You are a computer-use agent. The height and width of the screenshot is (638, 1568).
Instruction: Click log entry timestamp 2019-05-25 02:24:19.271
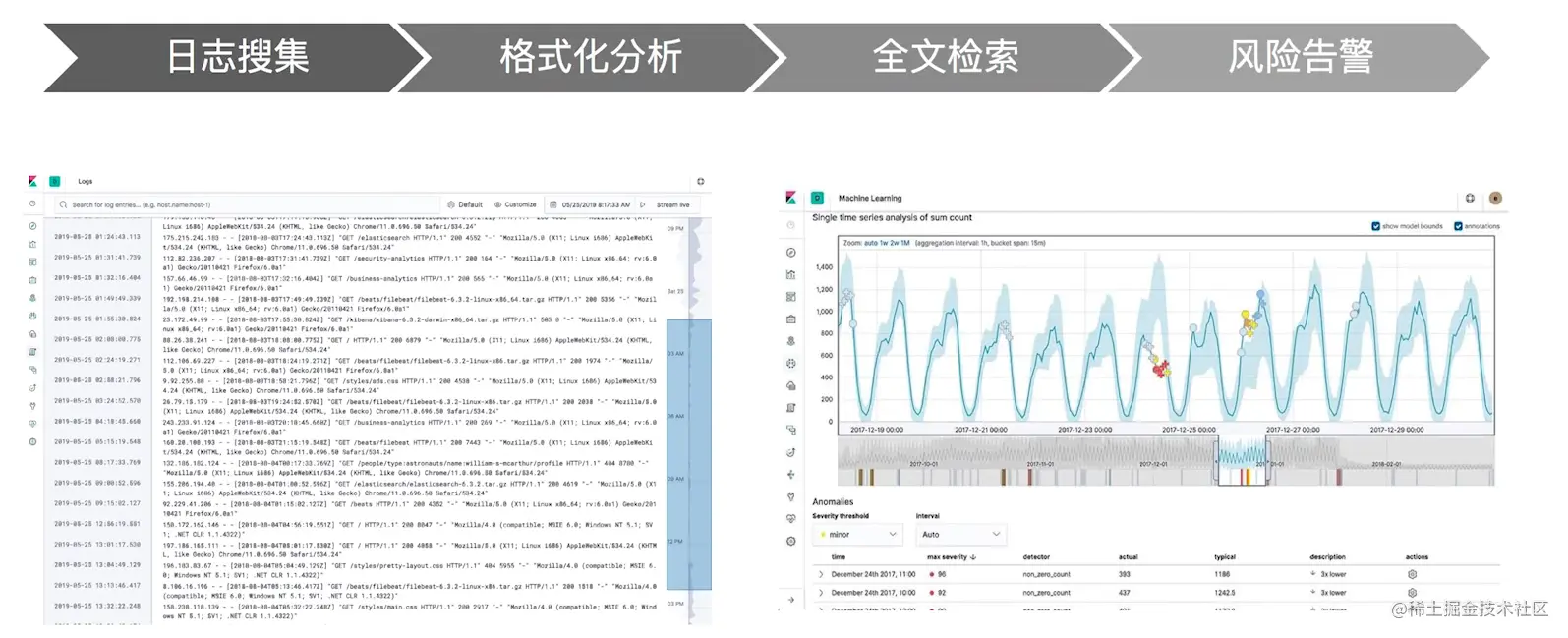[97, 360]
